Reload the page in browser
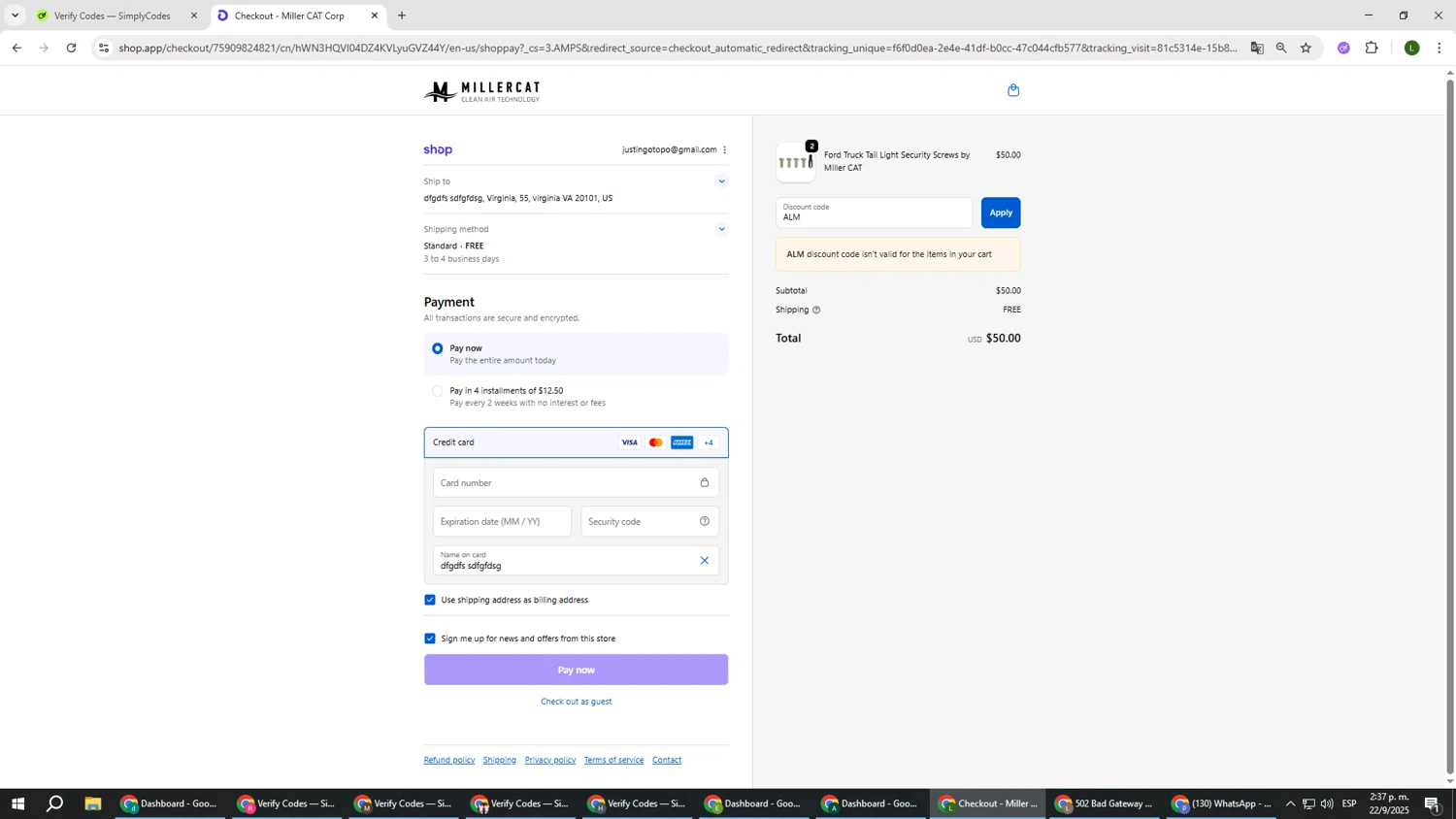1456x819 pixels. pos(72,48)
